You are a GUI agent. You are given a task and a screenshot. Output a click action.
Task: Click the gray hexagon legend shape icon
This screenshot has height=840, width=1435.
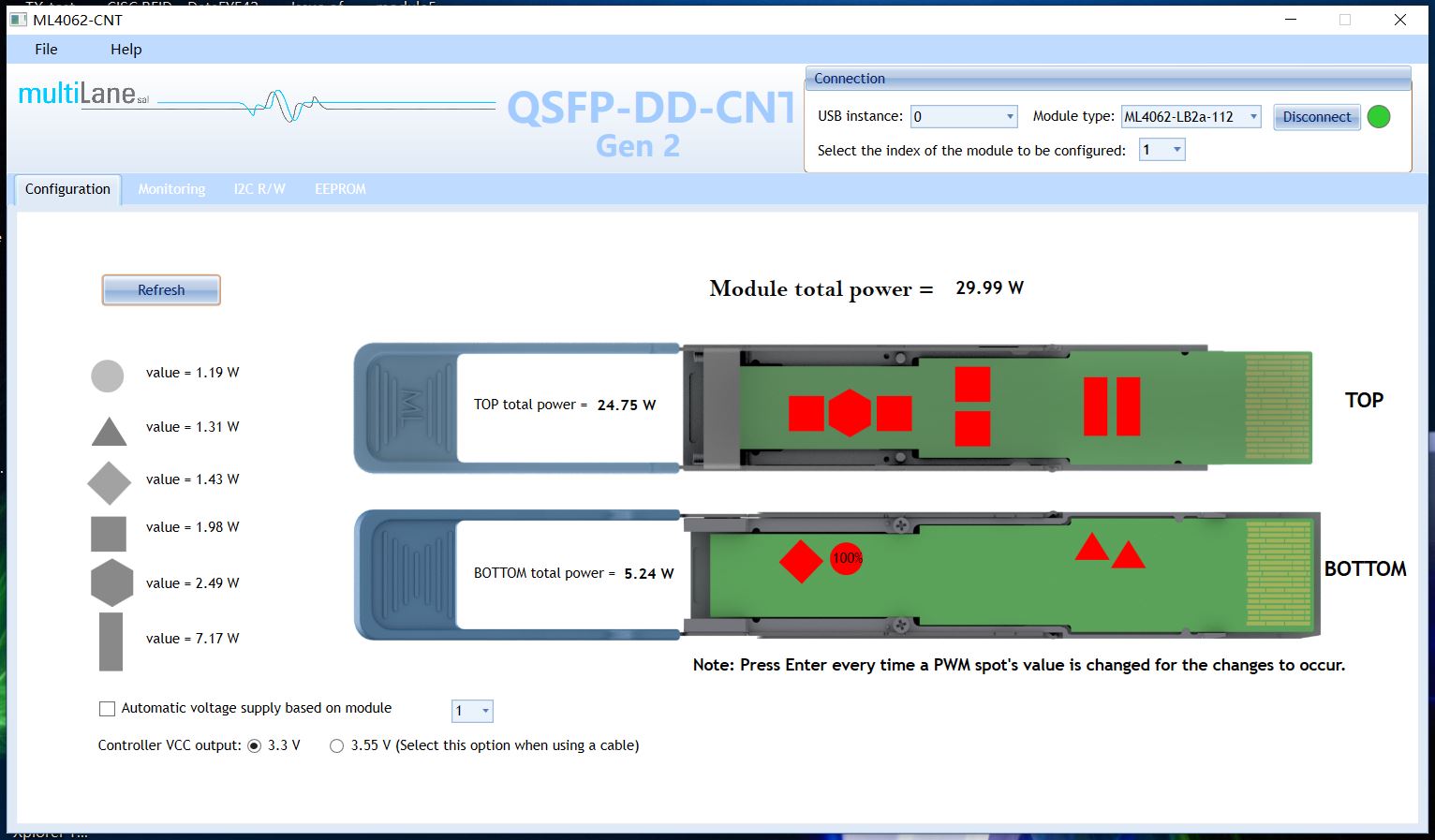(111, 582)
